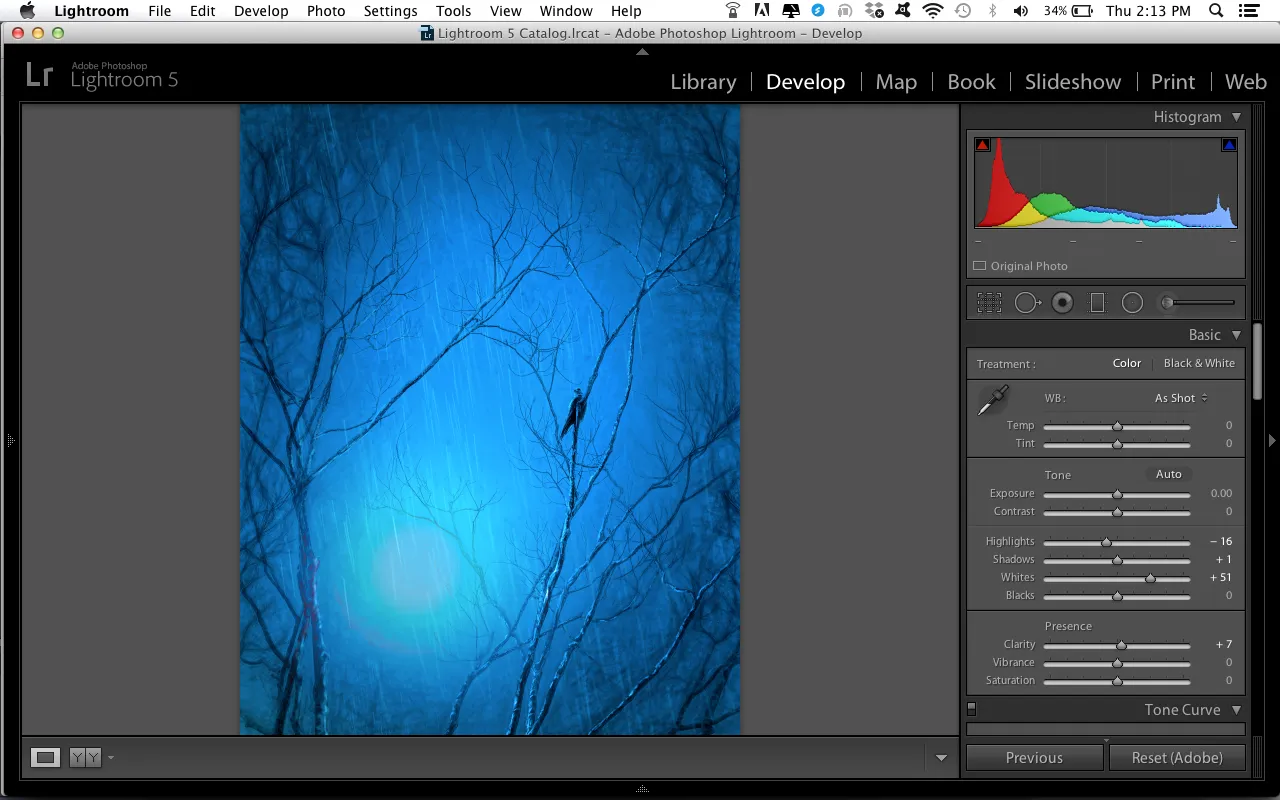Click the Reset (Adobe) button

click(1177, 758)
